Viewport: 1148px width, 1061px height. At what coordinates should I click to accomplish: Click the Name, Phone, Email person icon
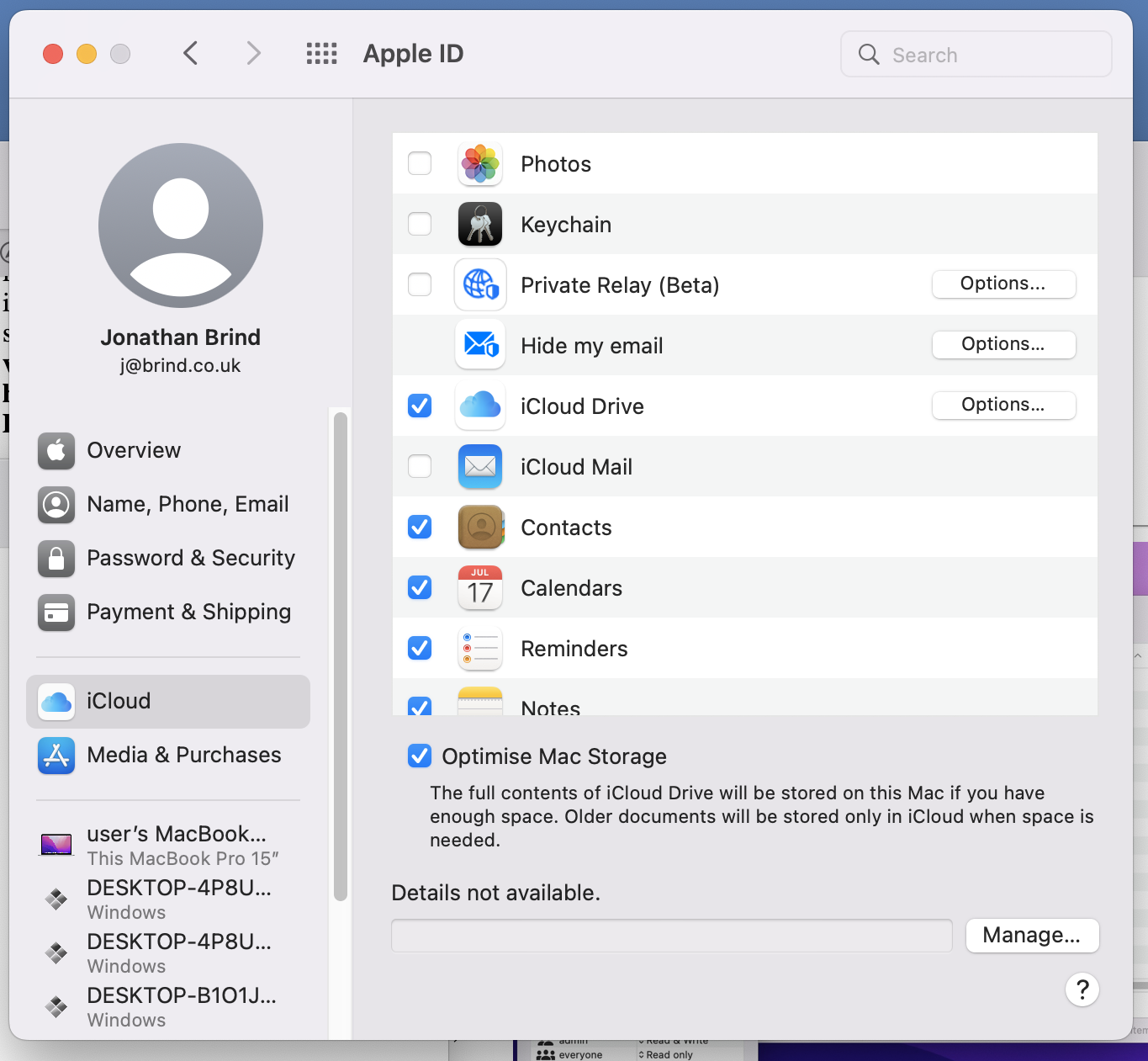tap(56, 505)
